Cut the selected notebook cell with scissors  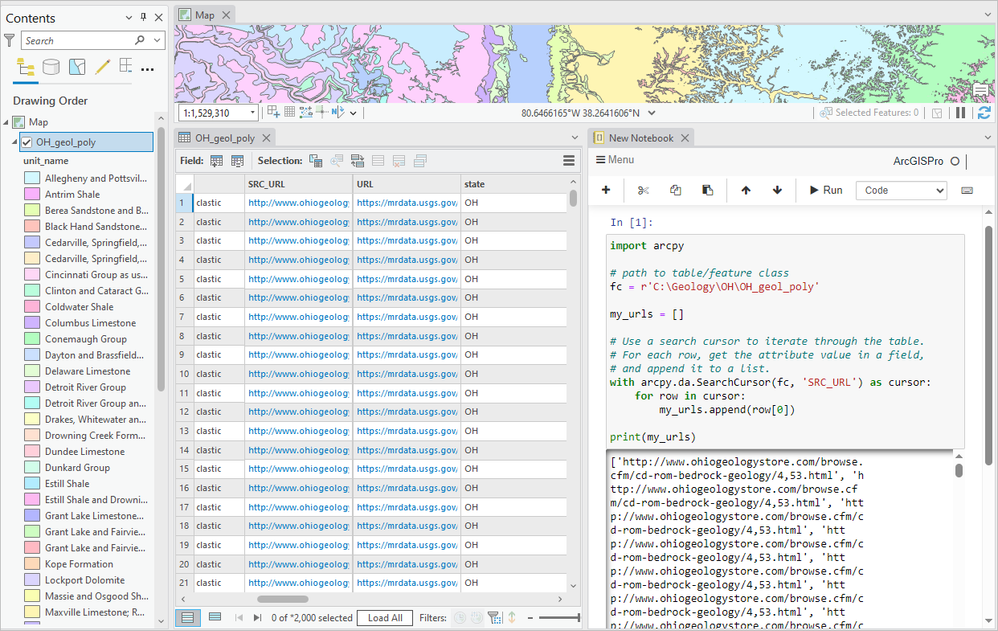[643, 190]
